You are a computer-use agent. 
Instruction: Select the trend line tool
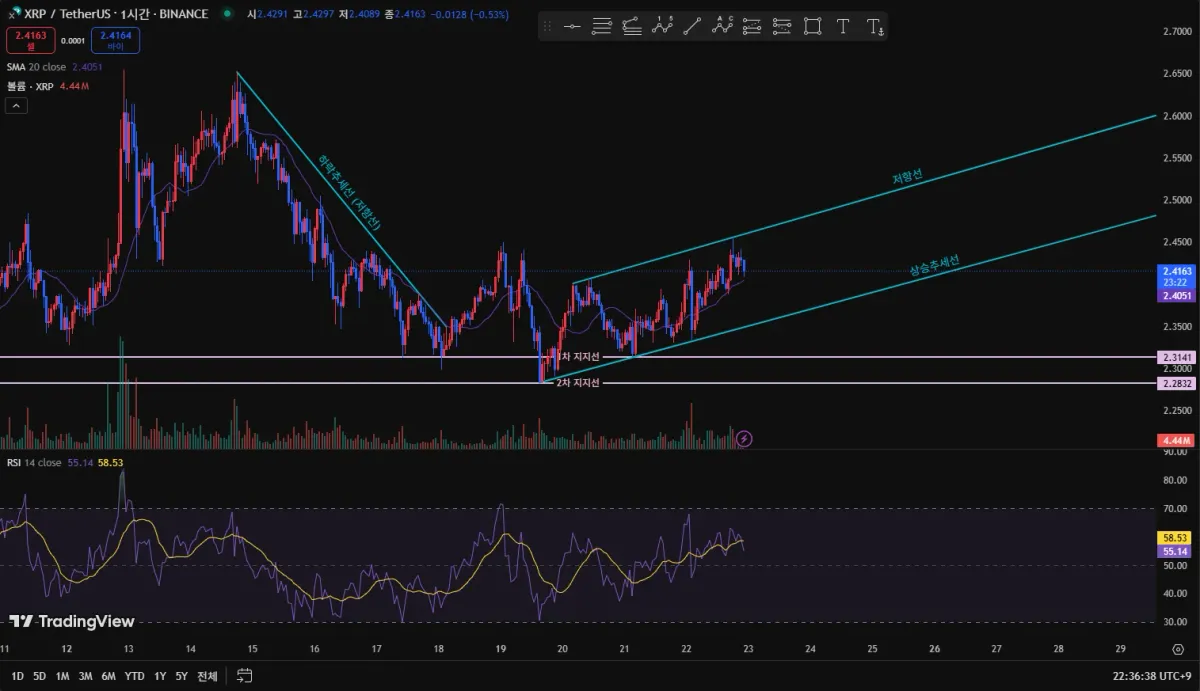pyautogui.click(x=692, y=27)
